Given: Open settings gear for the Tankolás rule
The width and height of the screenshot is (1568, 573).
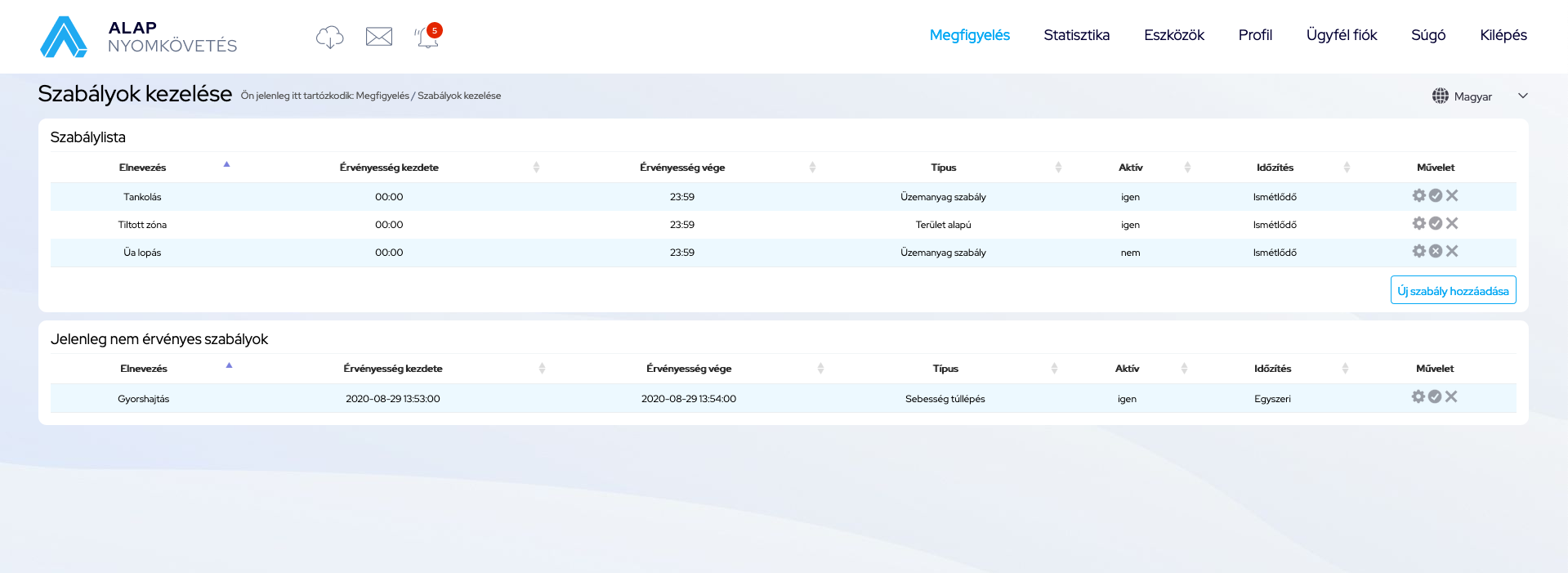Looking at the screenshot, I should pos(1419,196).
